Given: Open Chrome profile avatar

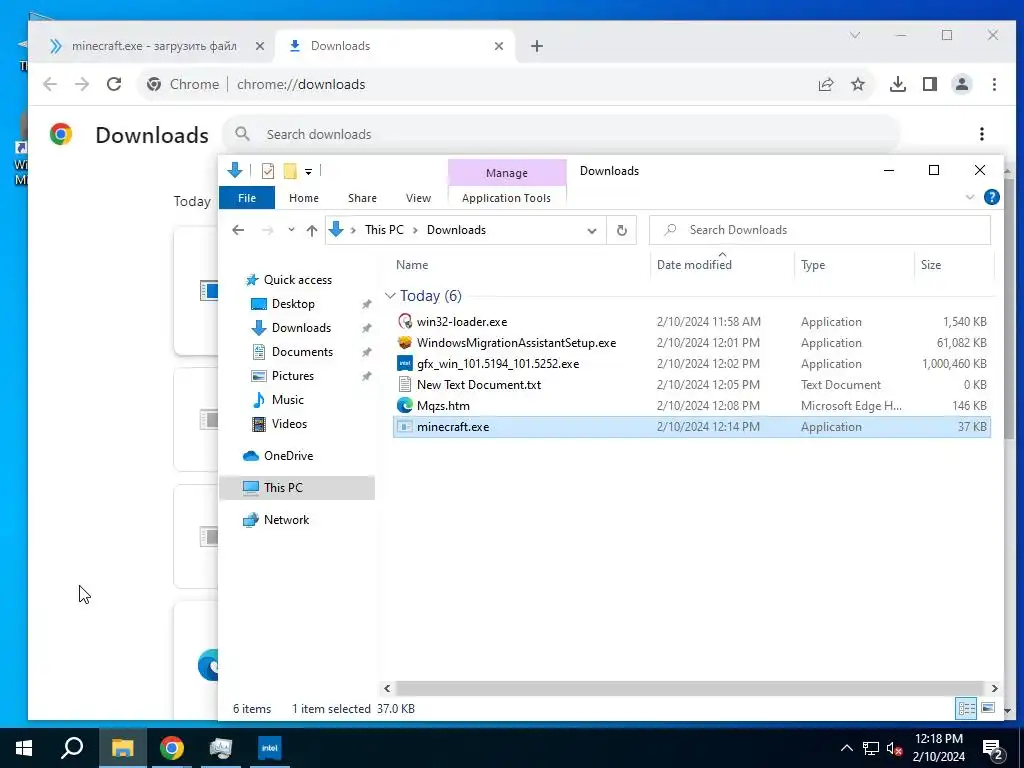Looking at the screenshot, I should click(962, 84).
